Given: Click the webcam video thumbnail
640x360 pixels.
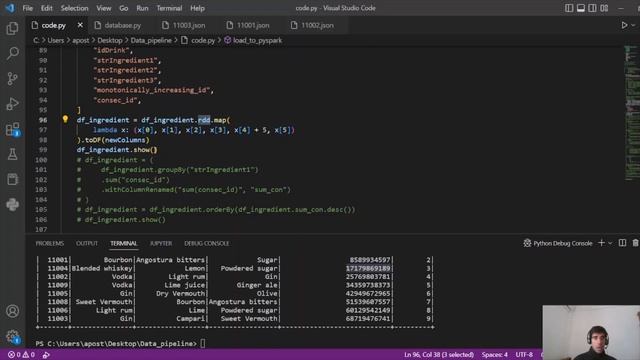Looking at the screenshot, I should (x=591, y=332).
